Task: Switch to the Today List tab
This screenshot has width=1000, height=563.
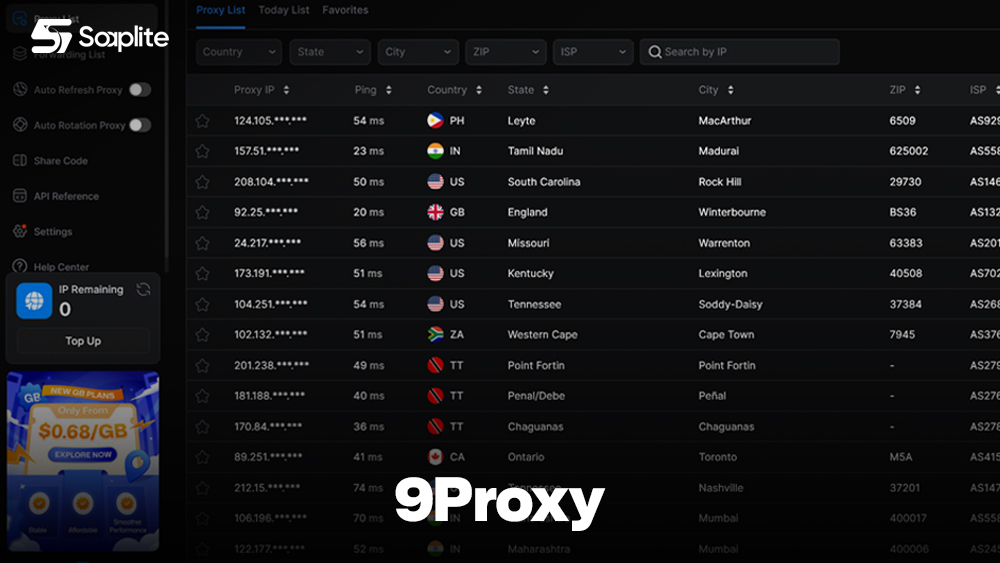Action: (284, 10)
